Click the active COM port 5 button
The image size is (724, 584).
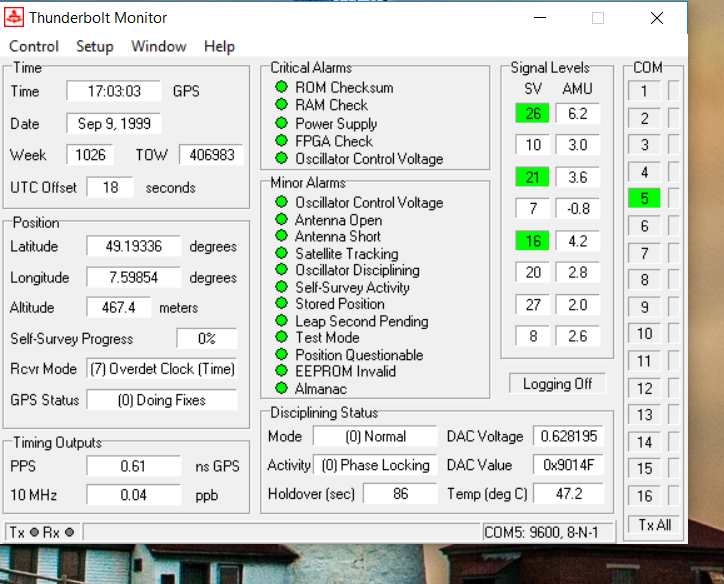644,199
